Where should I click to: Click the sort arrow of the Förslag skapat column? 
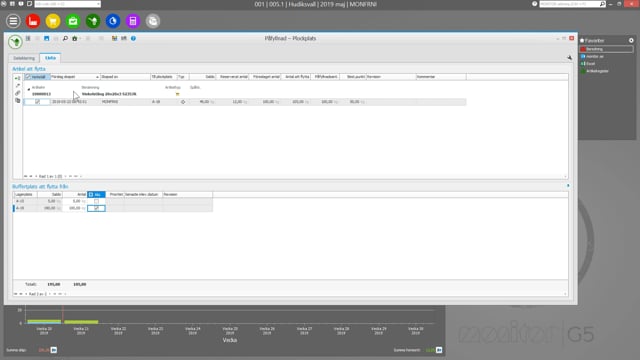[97, 77]
